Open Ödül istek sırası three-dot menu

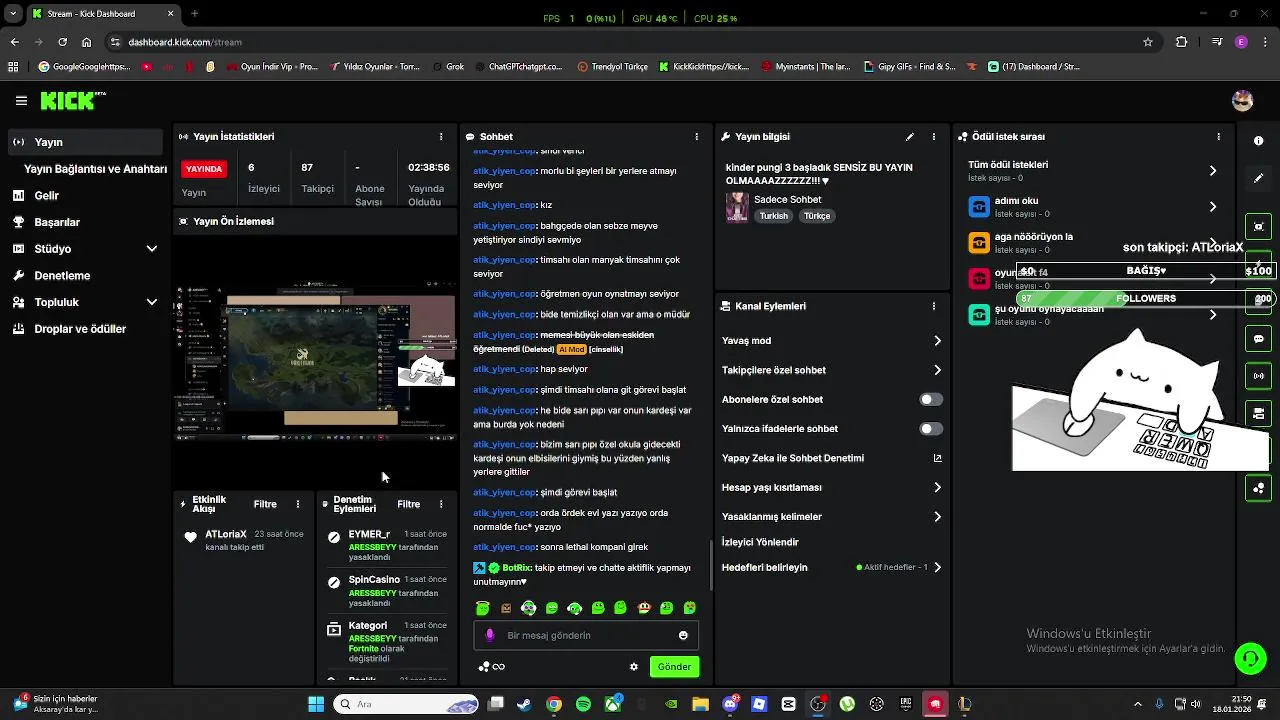point(1218,136)
